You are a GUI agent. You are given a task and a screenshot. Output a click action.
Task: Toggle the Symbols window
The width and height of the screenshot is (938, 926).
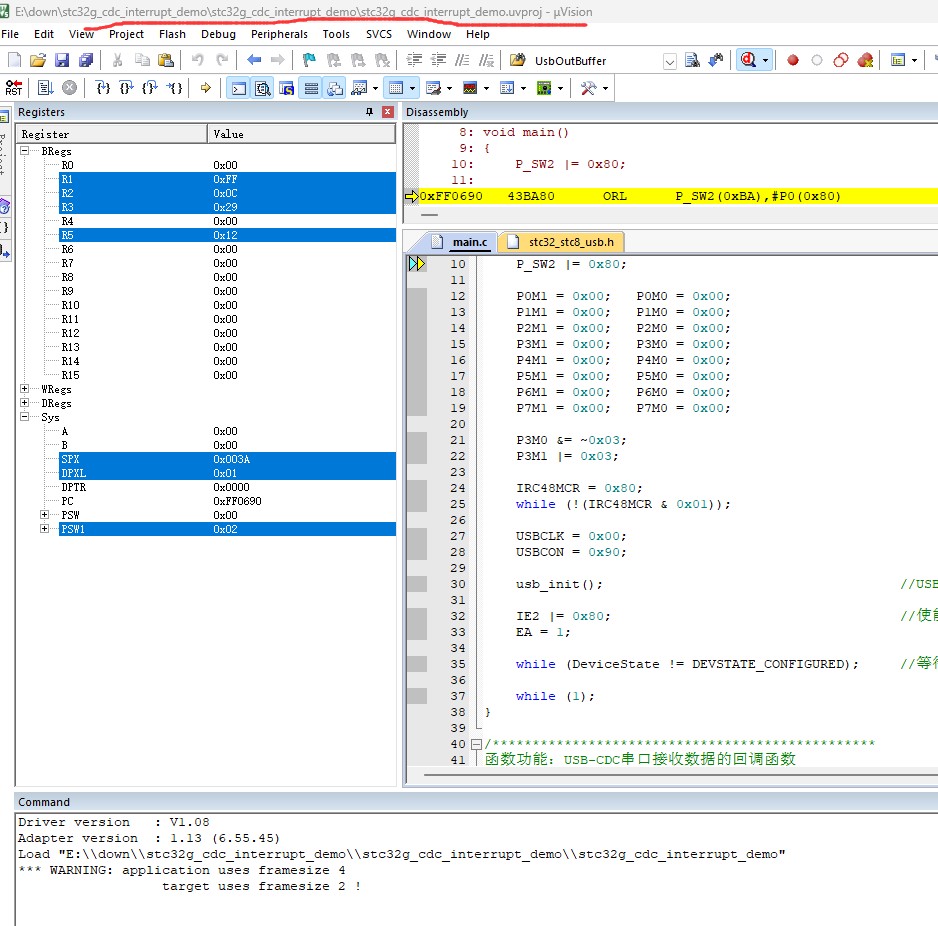287,88
